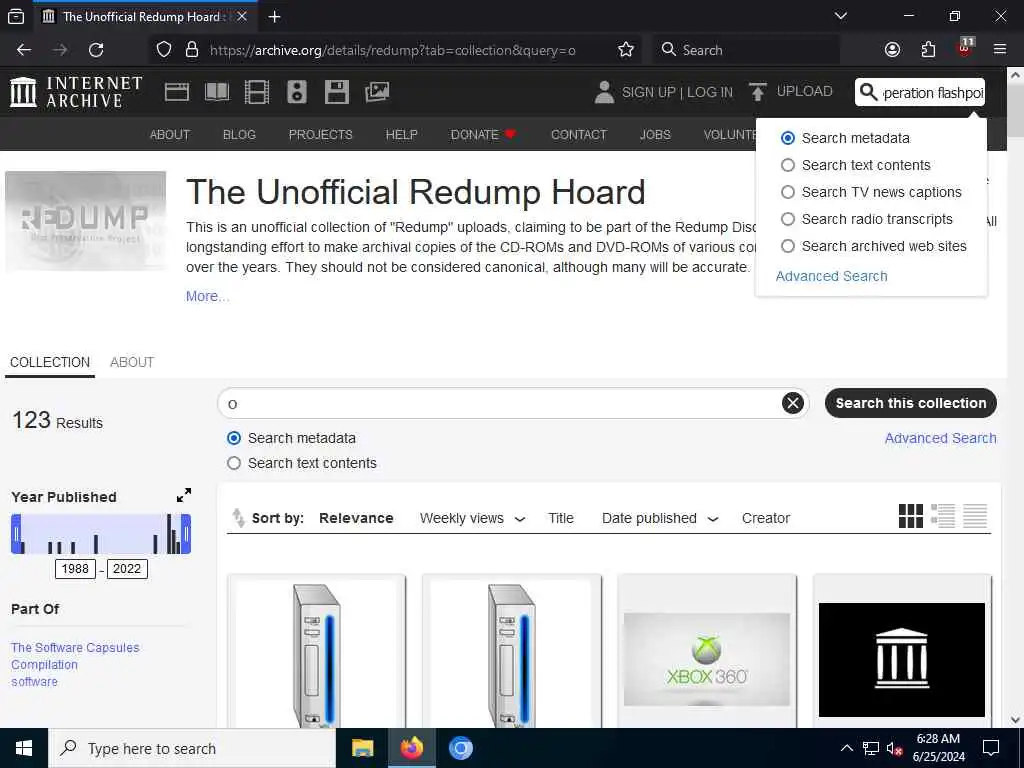Open the CONTACT nav item
The width and height of the screenshot is (1024, 768).
[579, 135]
